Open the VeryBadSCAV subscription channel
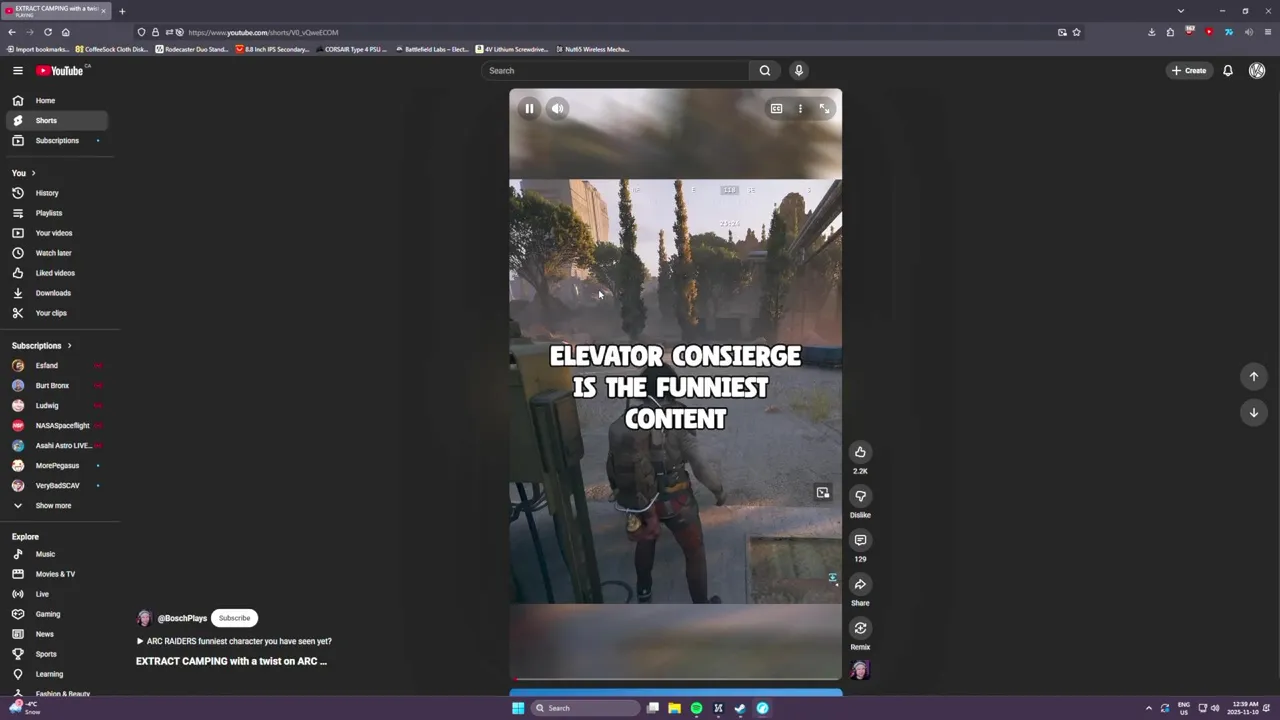1280x720 pixels. click(x=56, y=485)
